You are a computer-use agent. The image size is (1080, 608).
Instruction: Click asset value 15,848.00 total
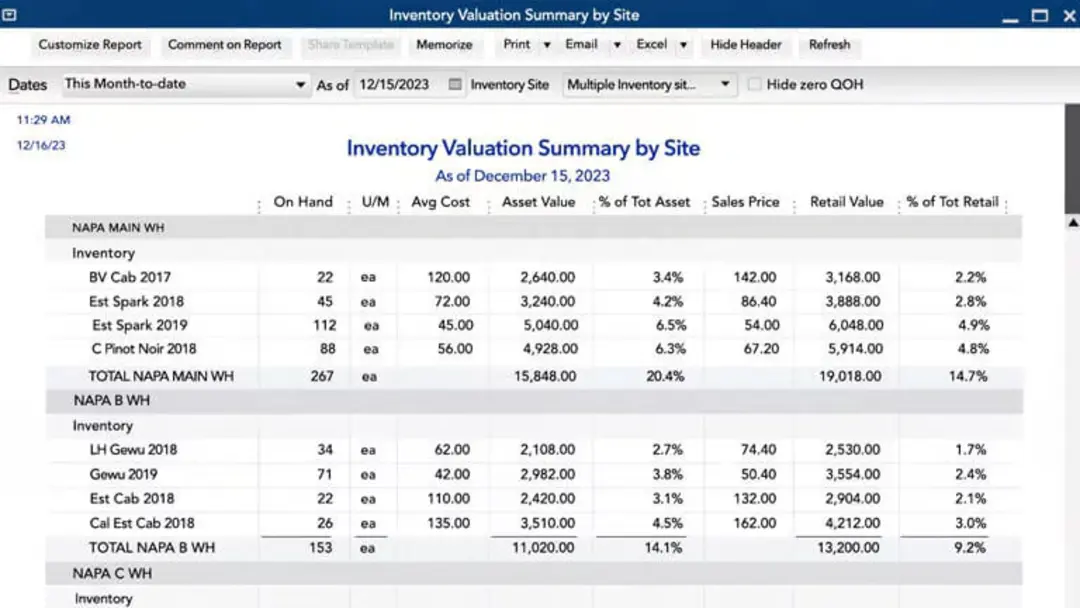click(545, 376)
